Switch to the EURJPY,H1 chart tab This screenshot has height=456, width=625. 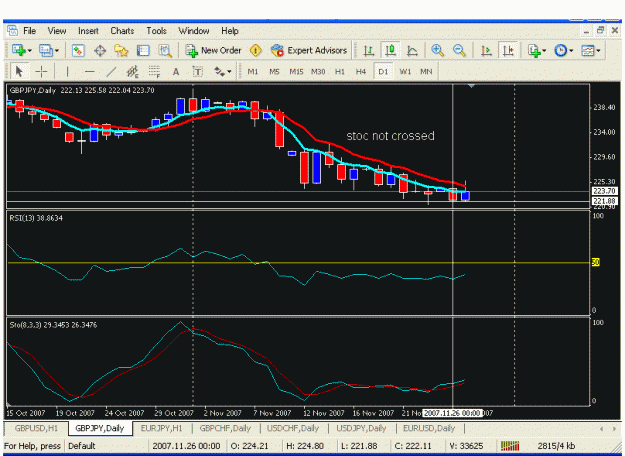[x=161, y=428]
